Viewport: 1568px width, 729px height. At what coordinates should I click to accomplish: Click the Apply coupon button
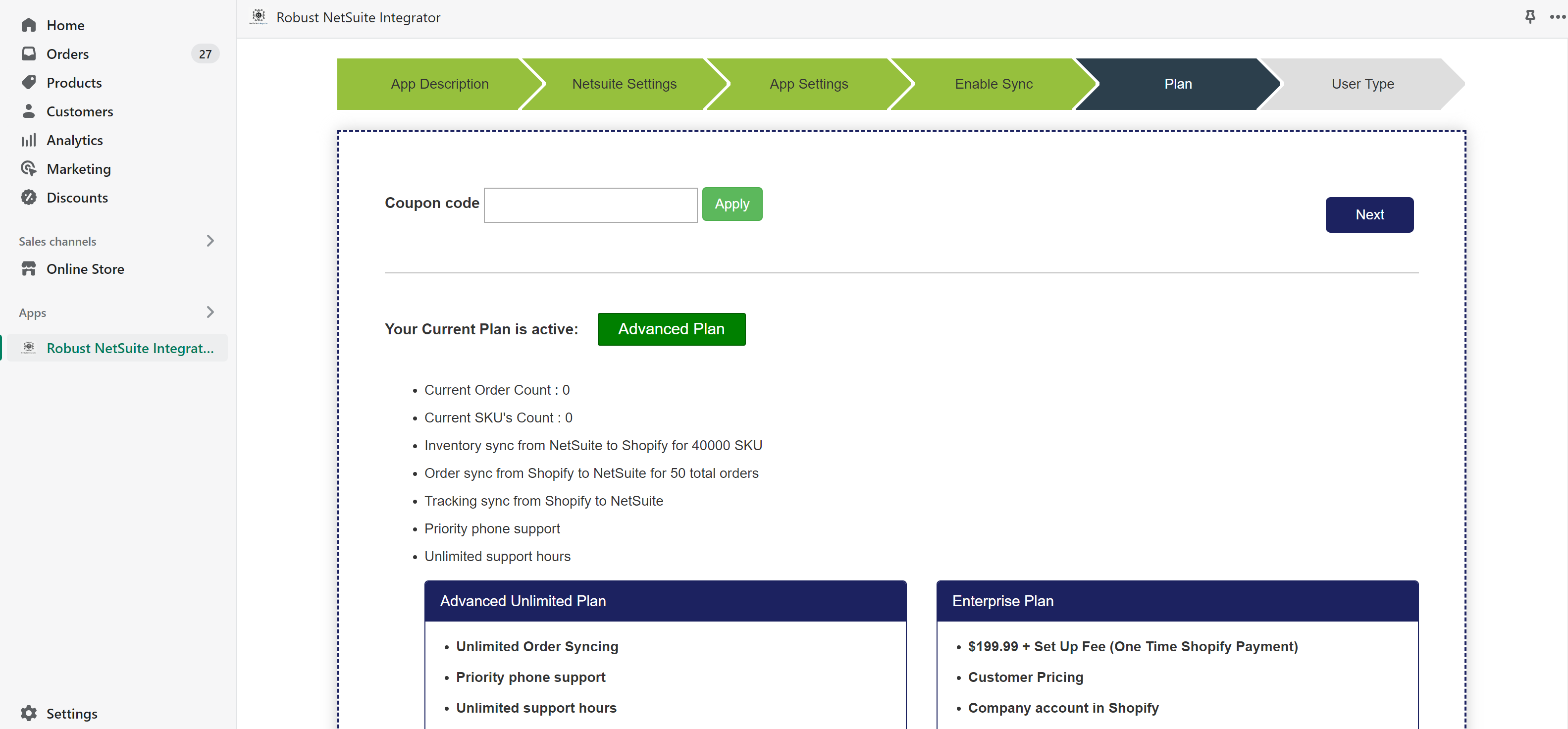pos(732,204)
